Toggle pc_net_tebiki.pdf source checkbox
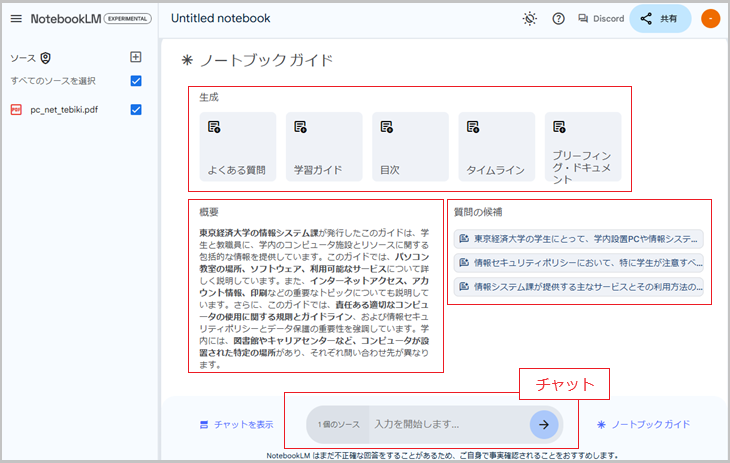The height and width of the screenshot is (463, 730). coord(136,109)
